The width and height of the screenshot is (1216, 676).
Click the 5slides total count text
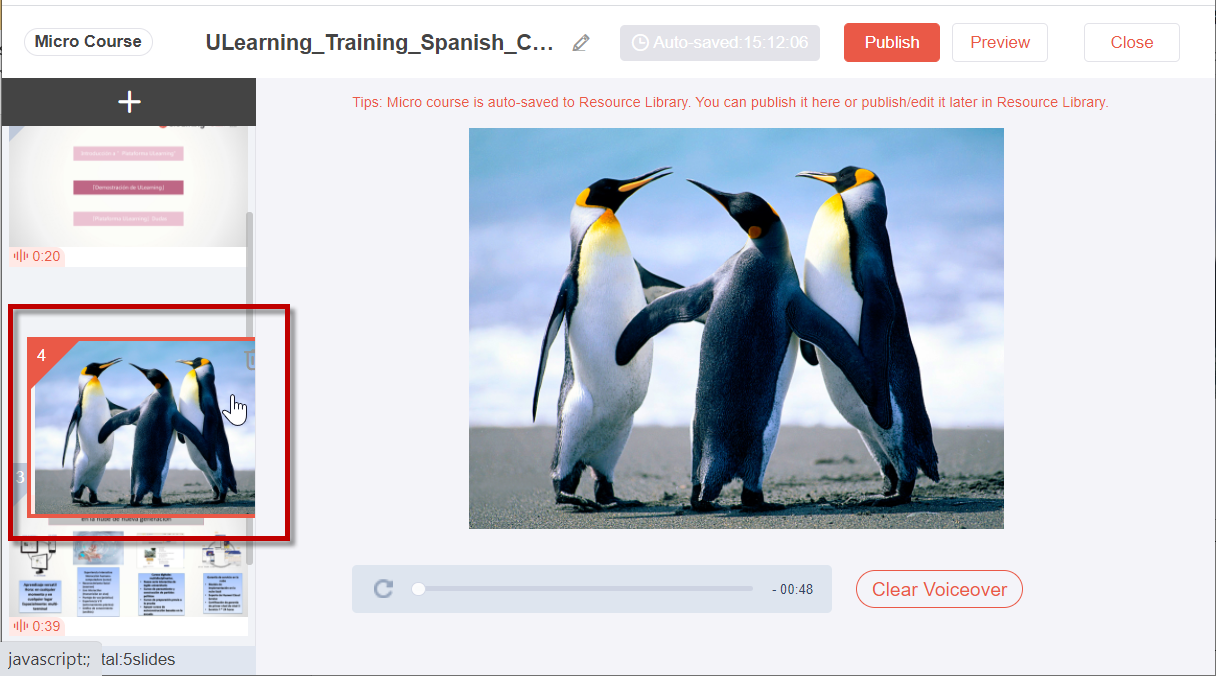[x=138, y=659]
